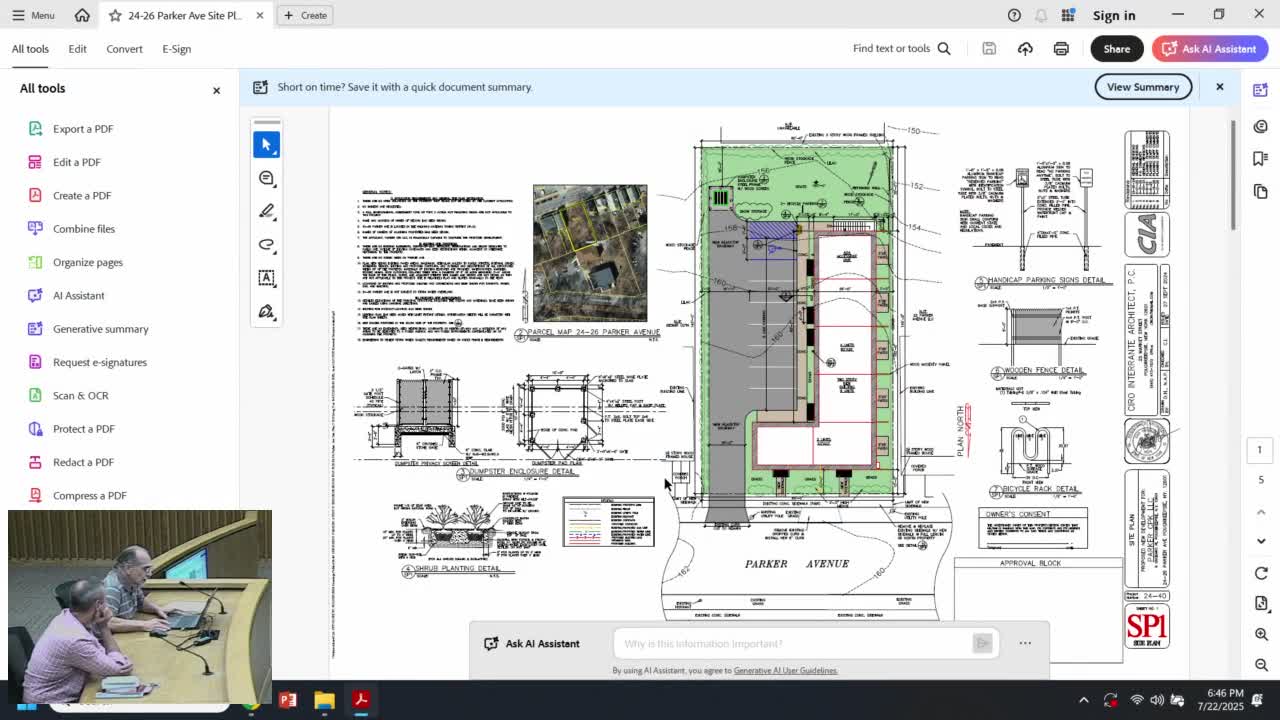Collapse the document summary banner

coord(1219,87)
